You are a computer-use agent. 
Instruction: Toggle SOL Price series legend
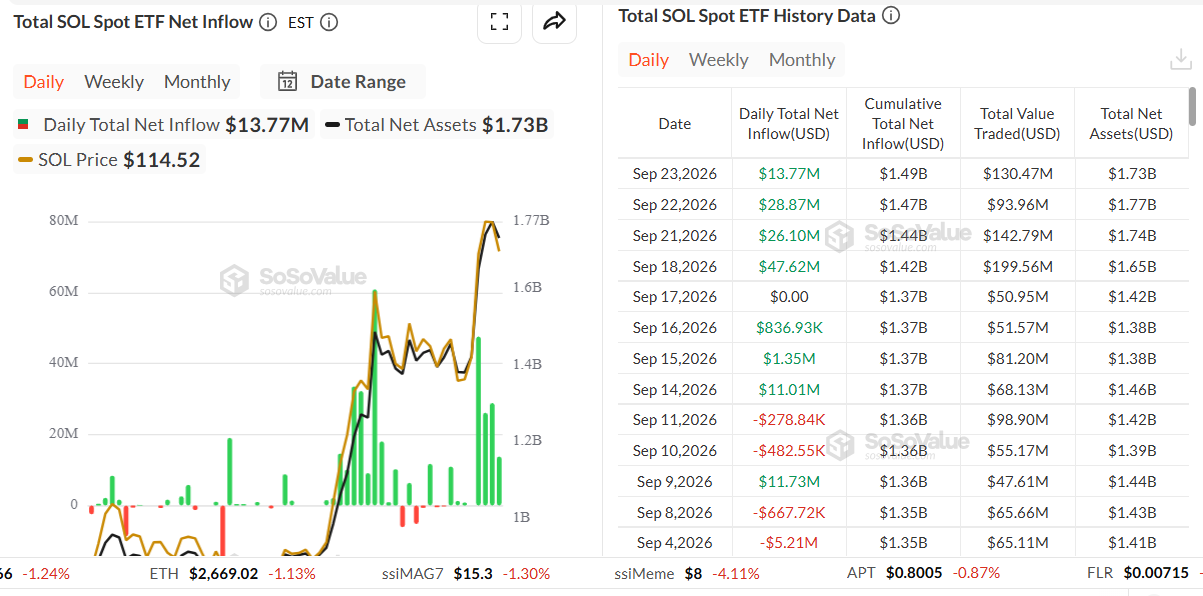coord(109,160)
